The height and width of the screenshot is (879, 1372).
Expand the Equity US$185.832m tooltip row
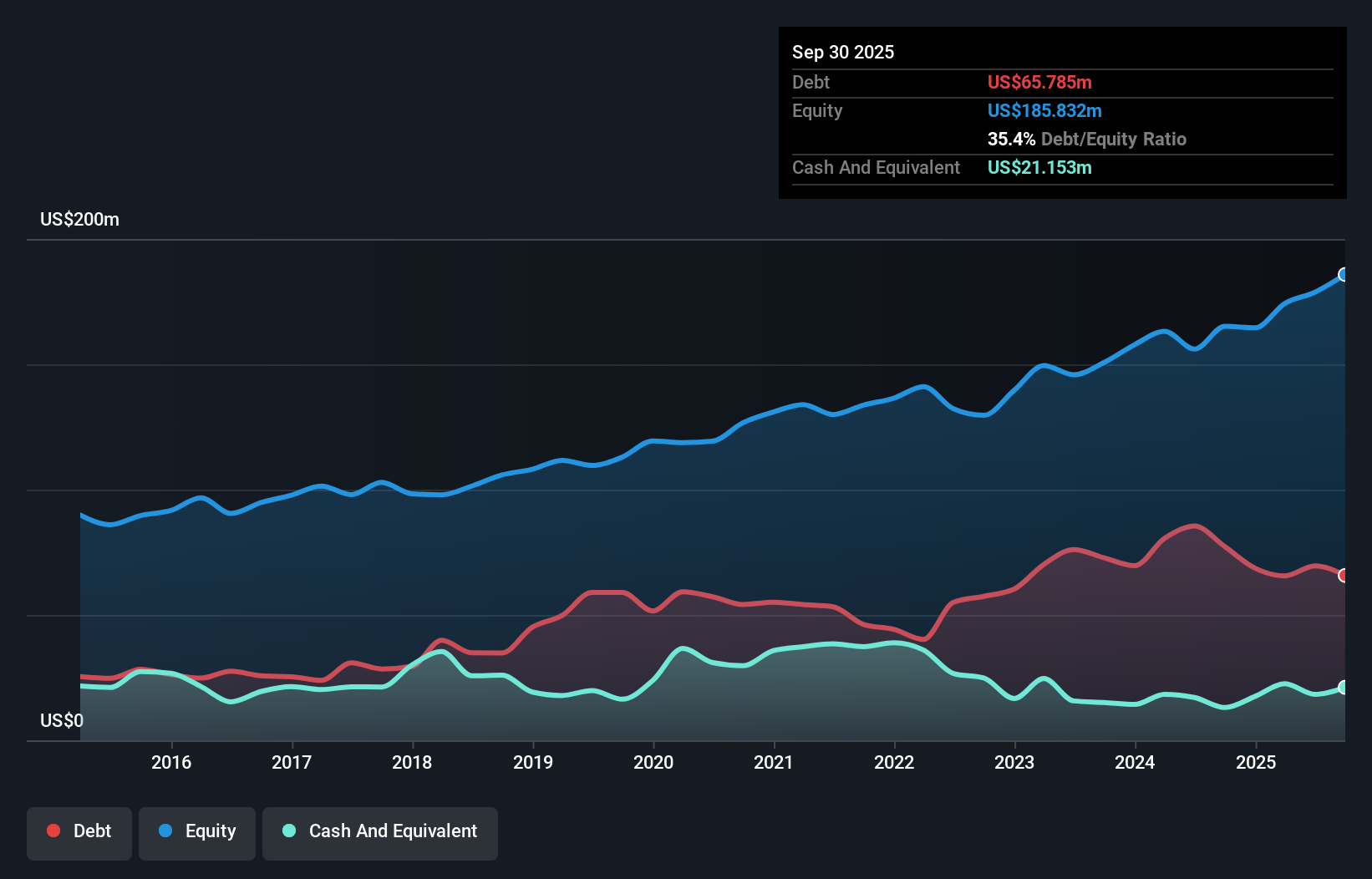coord(1044,110)
